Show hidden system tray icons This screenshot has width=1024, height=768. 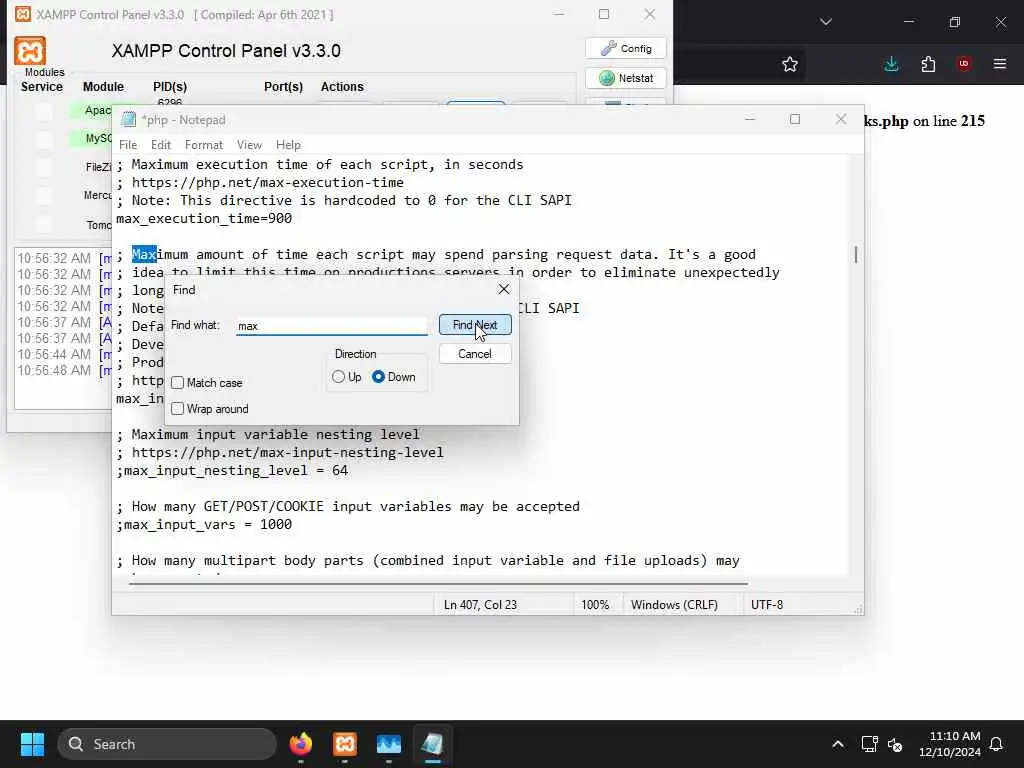(838, 744)
